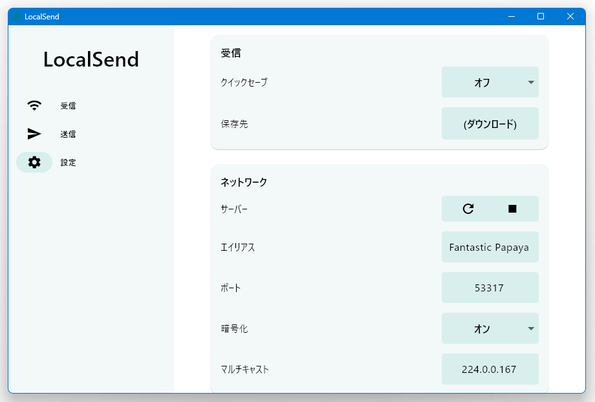Expand the 暗号化 dropdown arrow

point(531,328)
